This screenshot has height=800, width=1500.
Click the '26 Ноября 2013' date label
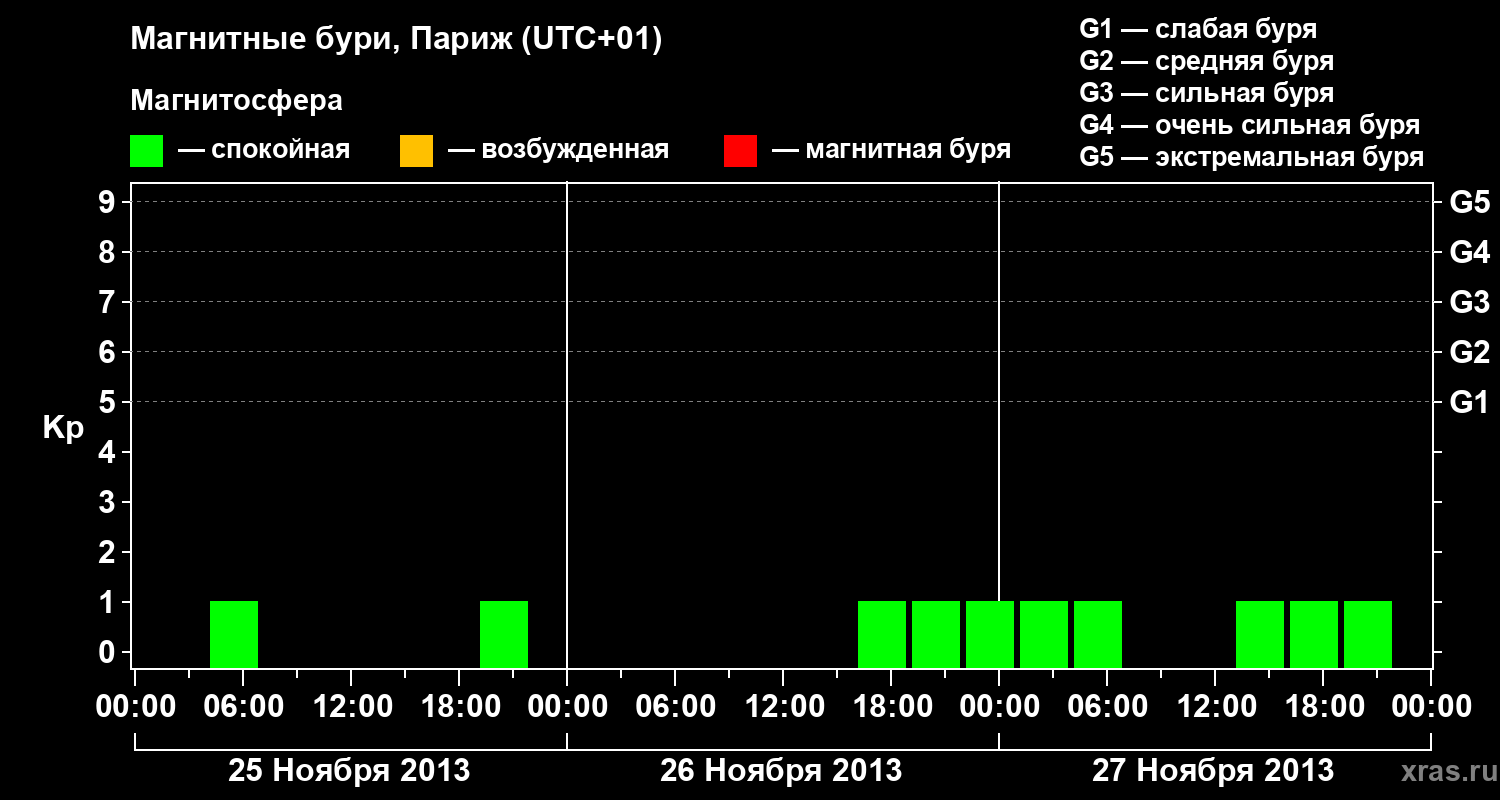tap(781, 771)
